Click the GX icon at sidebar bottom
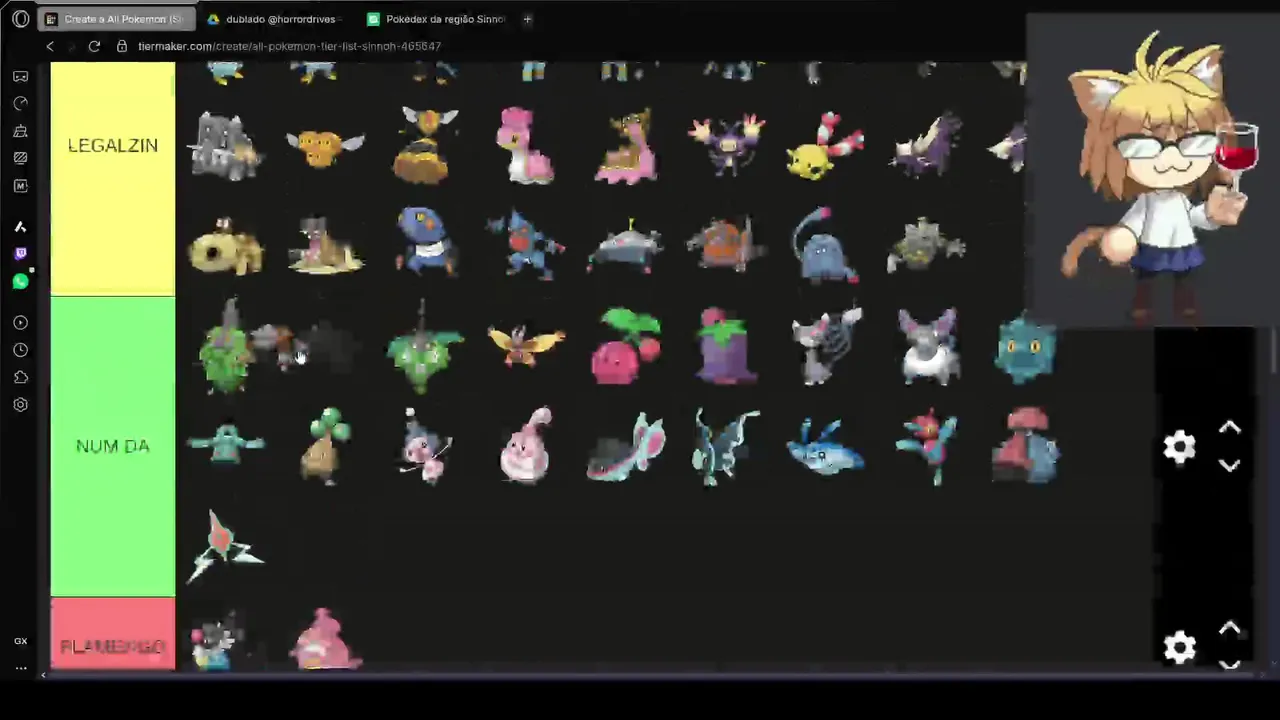 [x=20, y=641]
